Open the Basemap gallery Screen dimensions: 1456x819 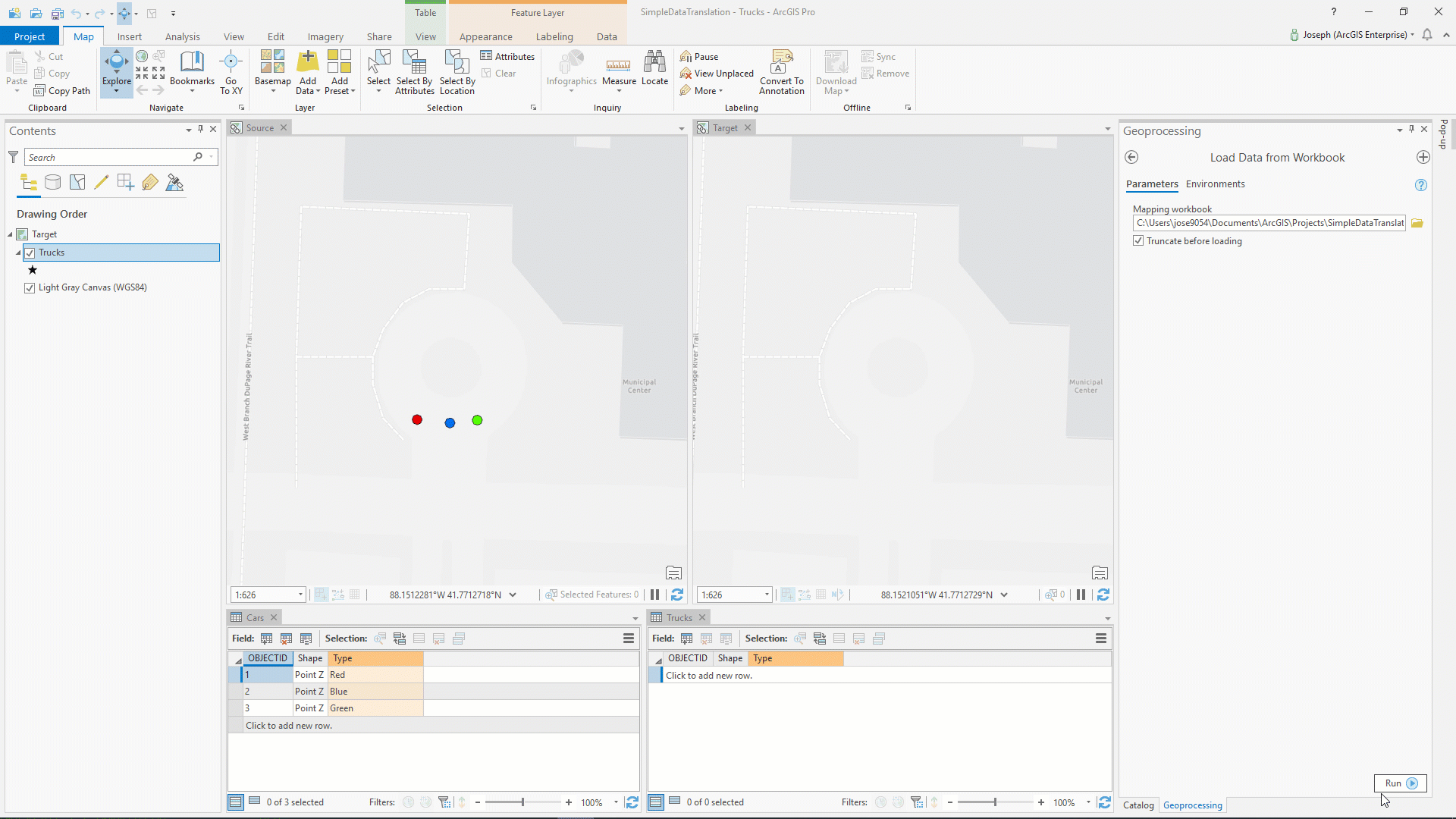click(272, 72)
